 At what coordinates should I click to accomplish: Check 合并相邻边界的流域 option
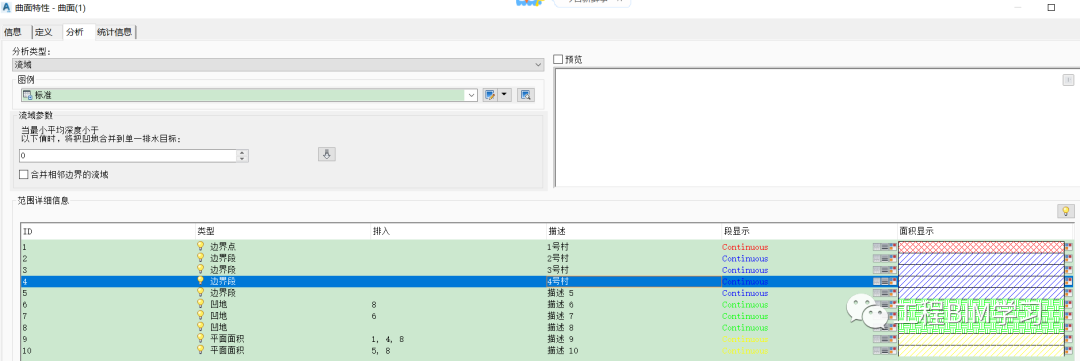pos(24,175)
